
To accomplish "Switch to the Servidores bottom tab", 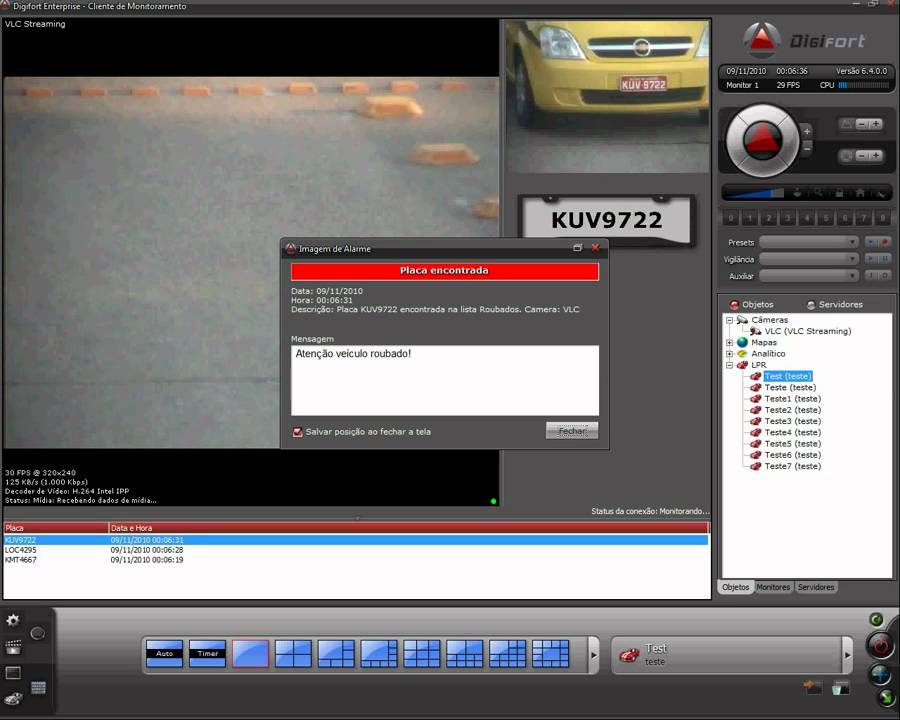I will [816, 587].
